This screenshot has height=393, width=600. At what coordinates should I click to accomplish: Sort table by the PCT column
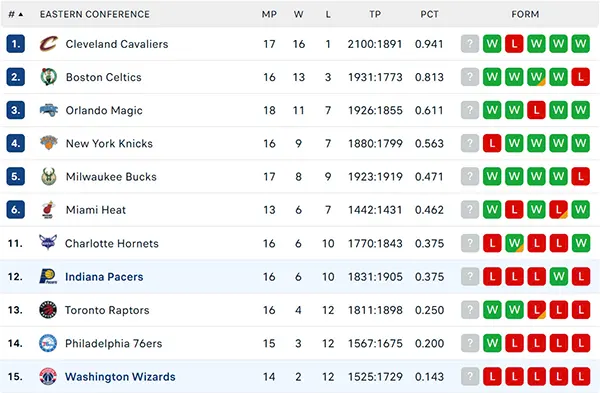point(429,15)
